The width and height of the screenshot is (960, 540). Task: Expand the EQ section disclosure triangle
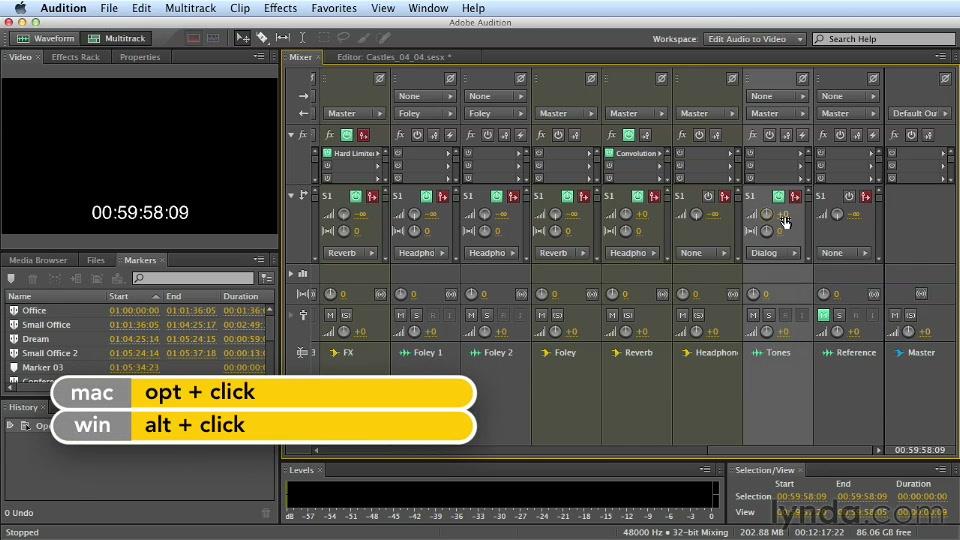pyautogui.click(x=291, y=274)
